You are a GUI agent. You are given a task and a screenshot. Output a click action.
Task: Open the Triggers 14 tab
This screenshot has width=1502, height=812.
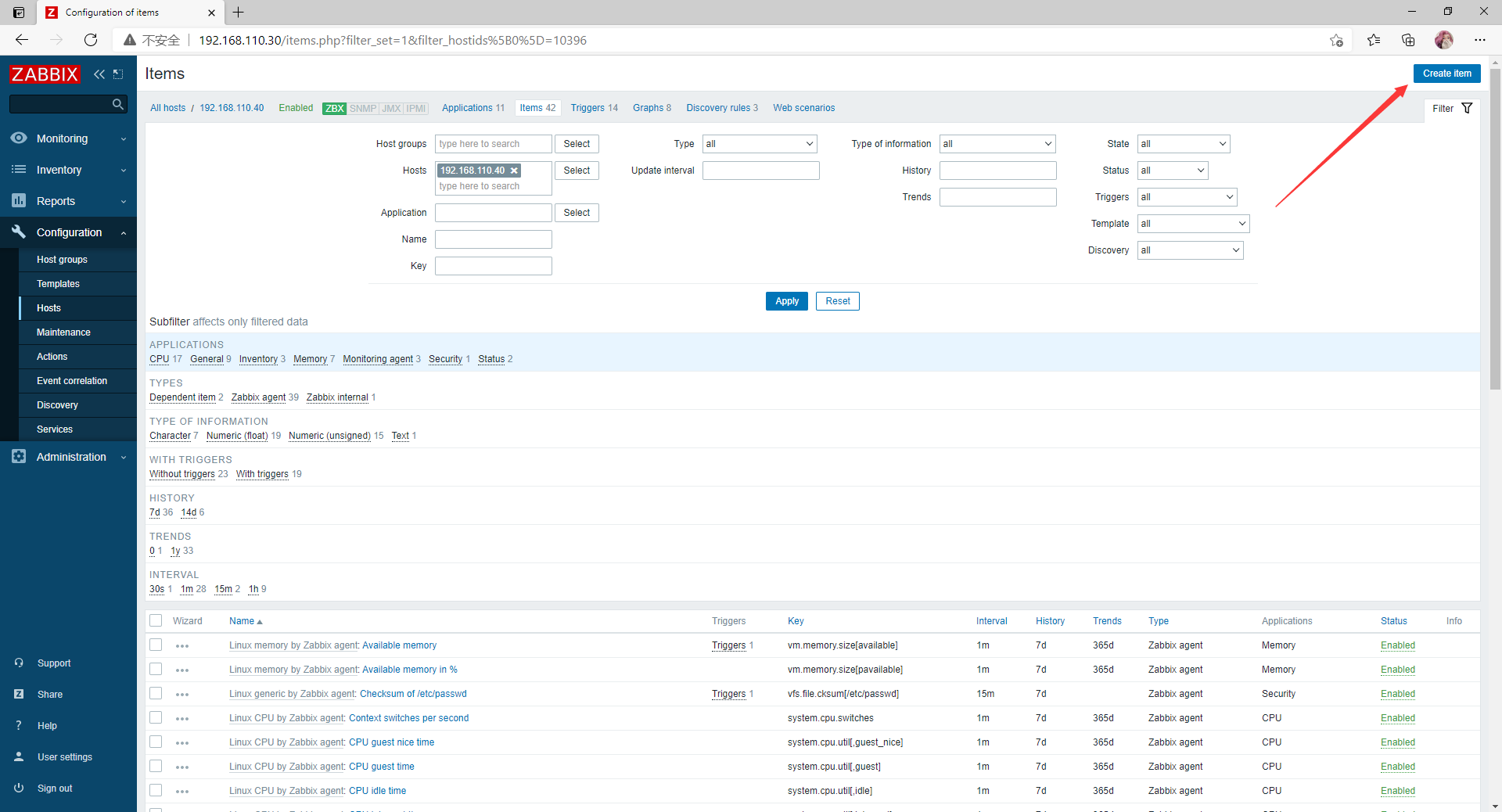click(x=594, y=108)
